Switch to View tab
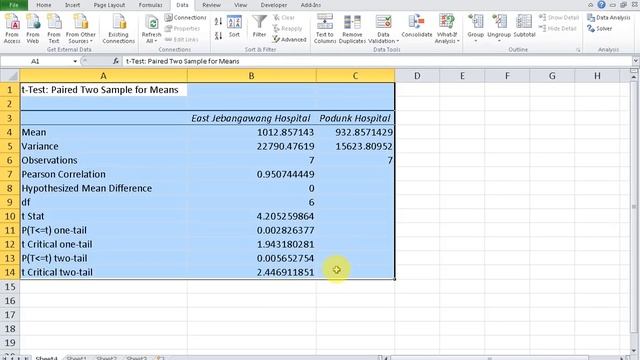 (240, 5)
